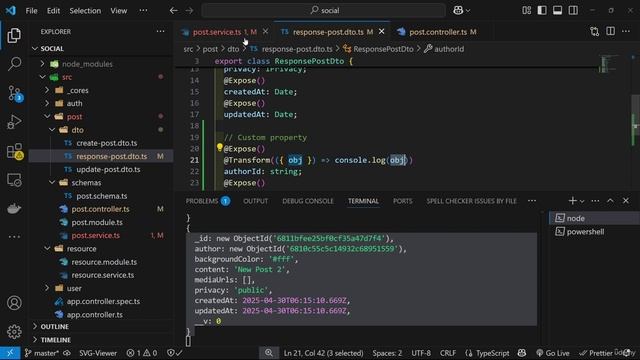Open the Extensions view
The height and width of the screenshot is (360, 640).
(15, 151)
